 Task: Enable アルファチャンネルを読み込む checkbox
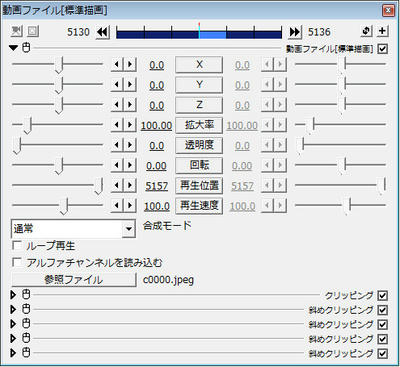coord(16,262)
